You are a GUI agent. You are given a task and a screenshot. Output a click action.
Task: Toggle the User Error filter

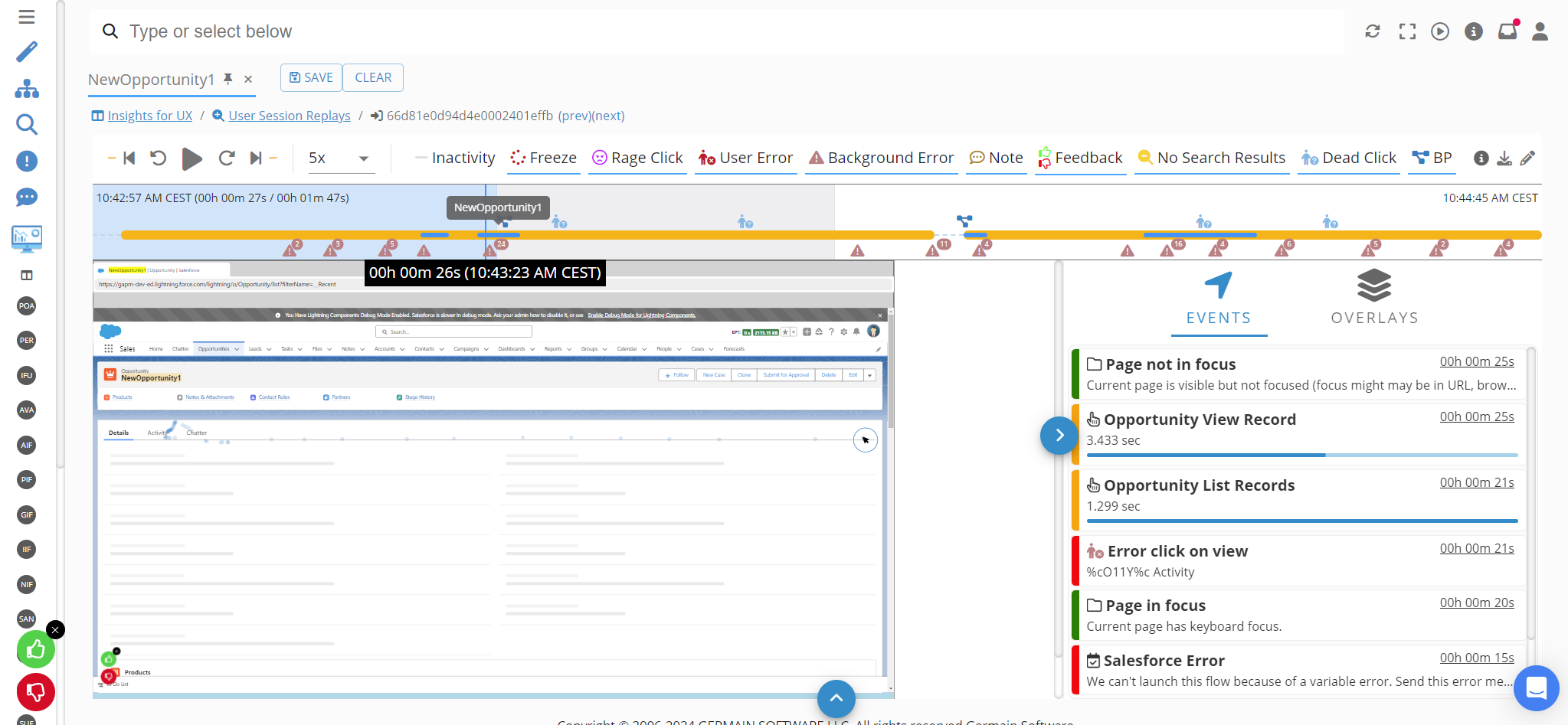(x=745, y=158)
